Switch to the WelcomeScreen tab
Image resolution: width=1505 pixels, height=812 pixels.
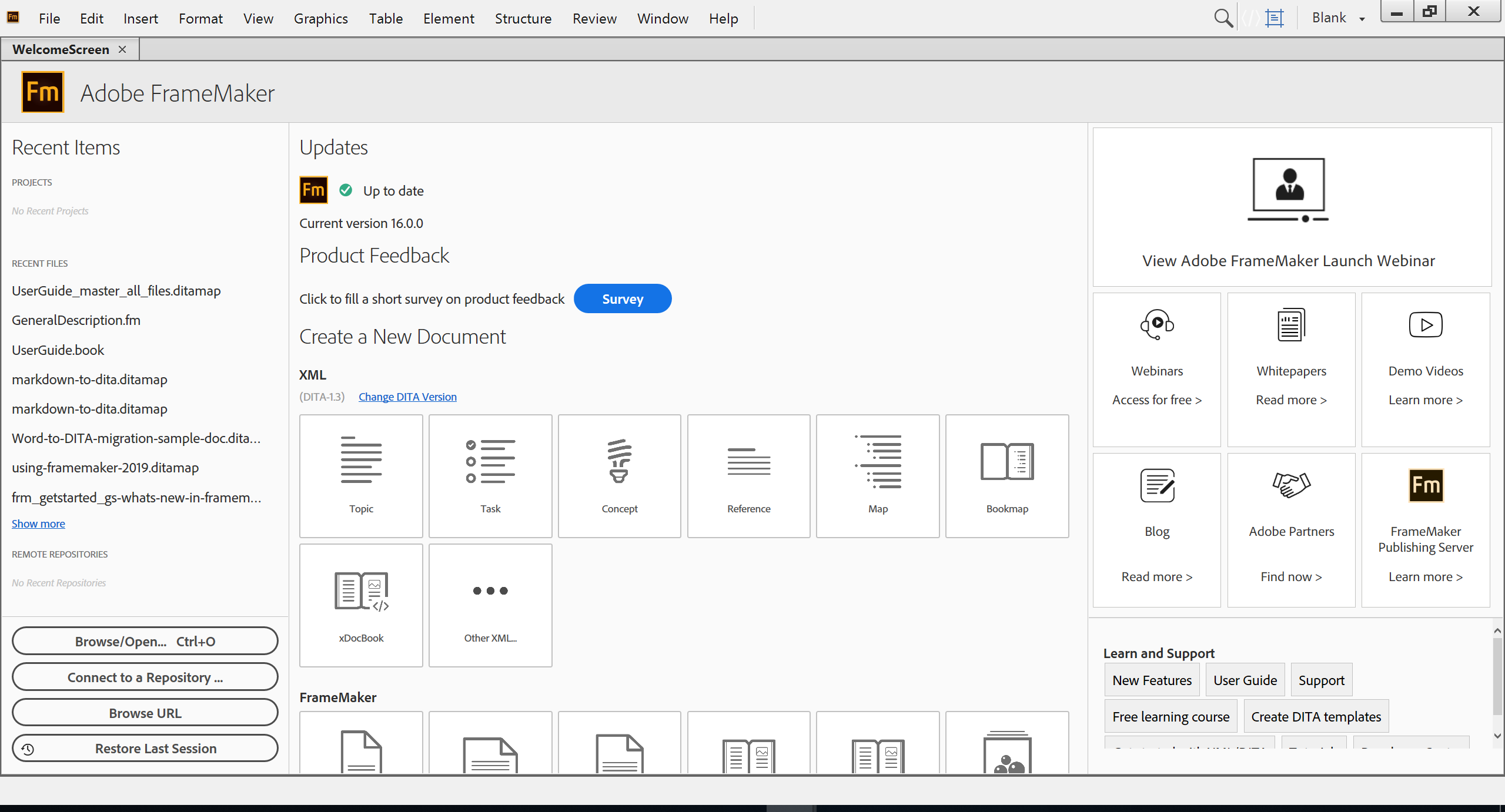pos(61,49)
